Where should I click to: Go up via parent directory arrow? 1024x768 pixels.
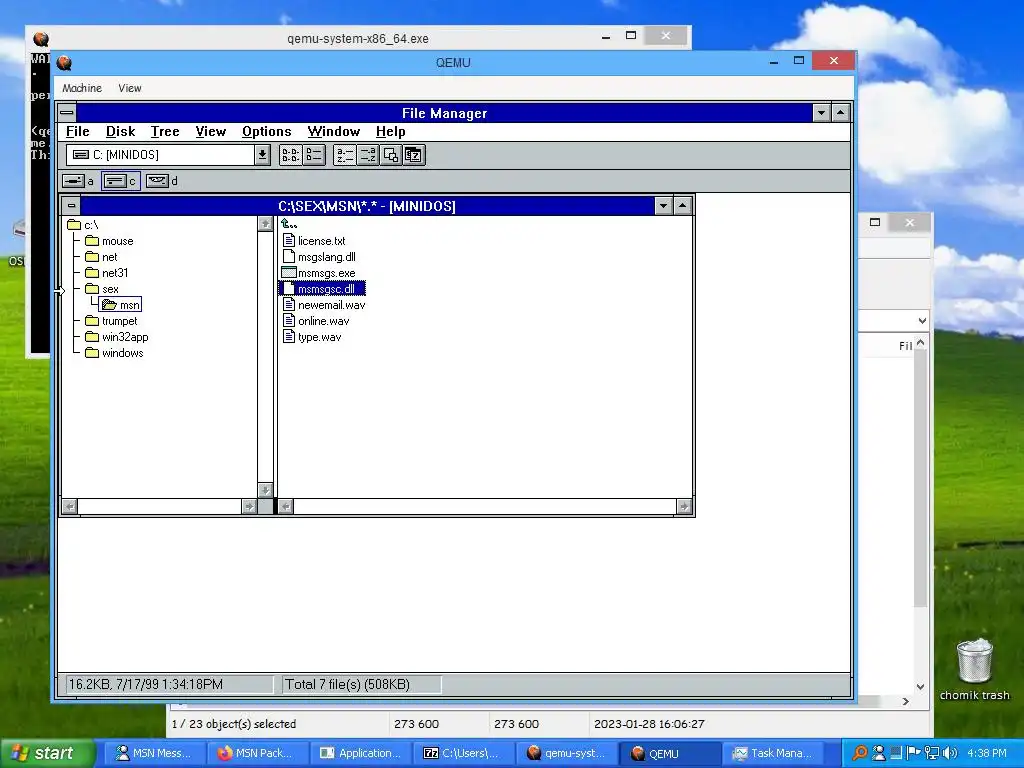pos(289,224)
